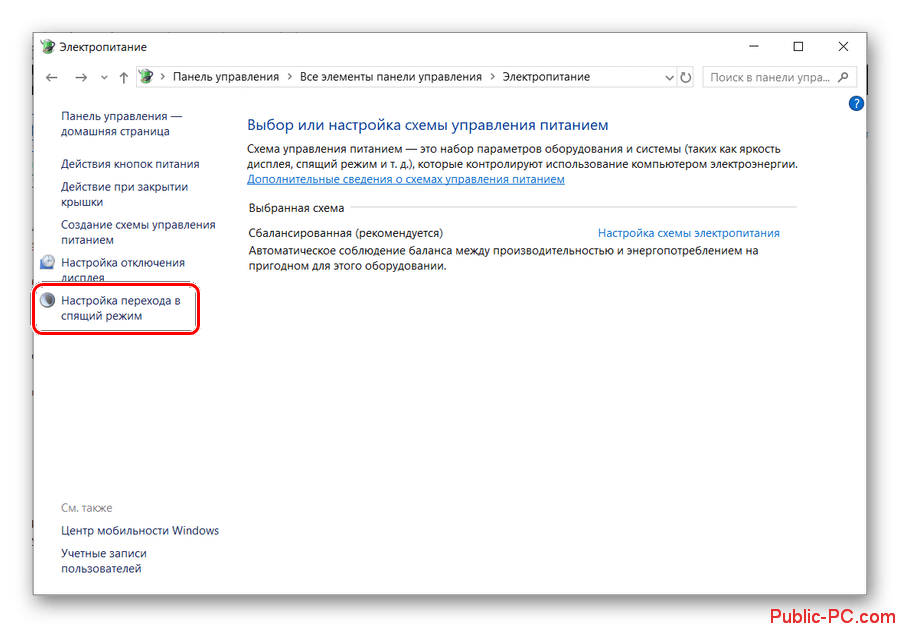
Task: Expand chevron after 'Все элементы панели управления'
Action: (x=491, y=77)
